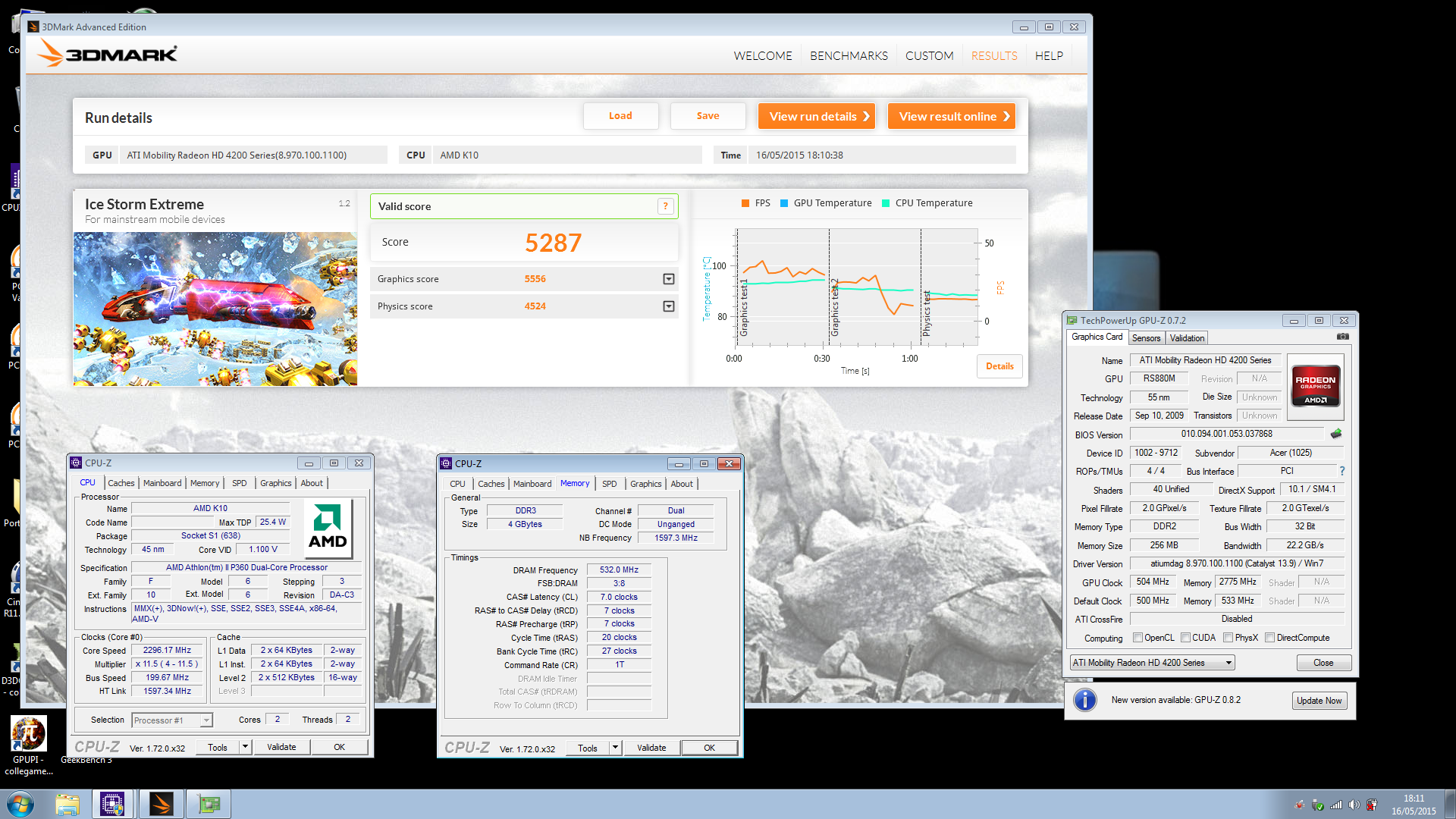Switch to Validation tab in GPU-Z
Viewport: 1456px width, 819px height.
coord(1187,338)
